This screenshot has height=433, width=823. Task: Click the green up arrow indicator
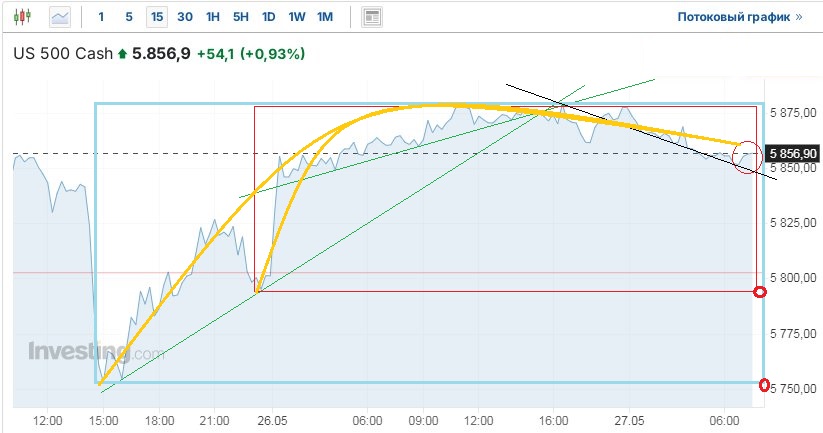pos(122,54)
